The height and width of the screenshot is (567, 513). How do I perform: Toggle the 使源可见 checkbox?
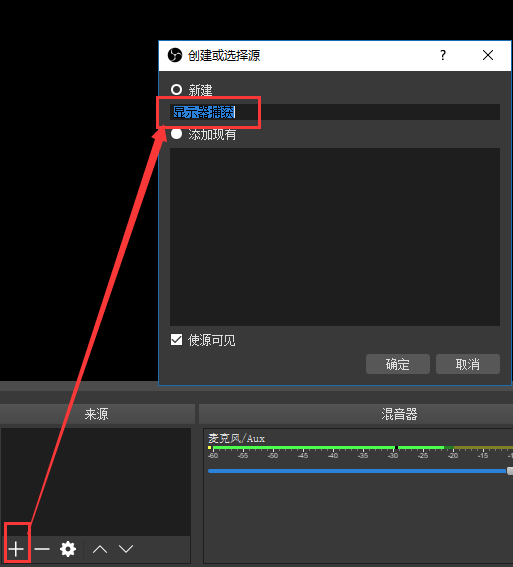pos(176,340)
